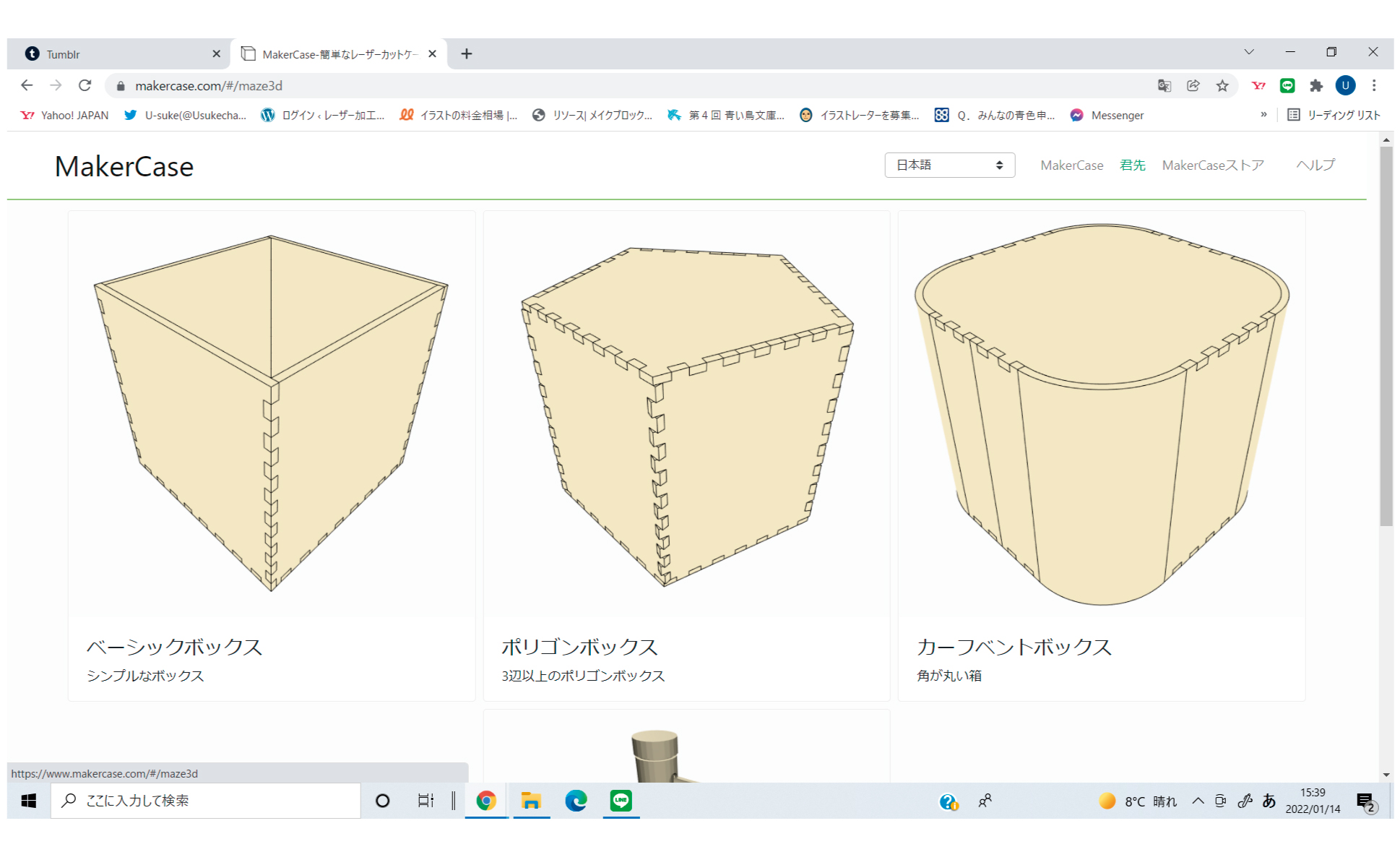The image size is (1400, 852).
Task: Expand the hidden bookmarks chevron
Action: [x=1263, y=114]
